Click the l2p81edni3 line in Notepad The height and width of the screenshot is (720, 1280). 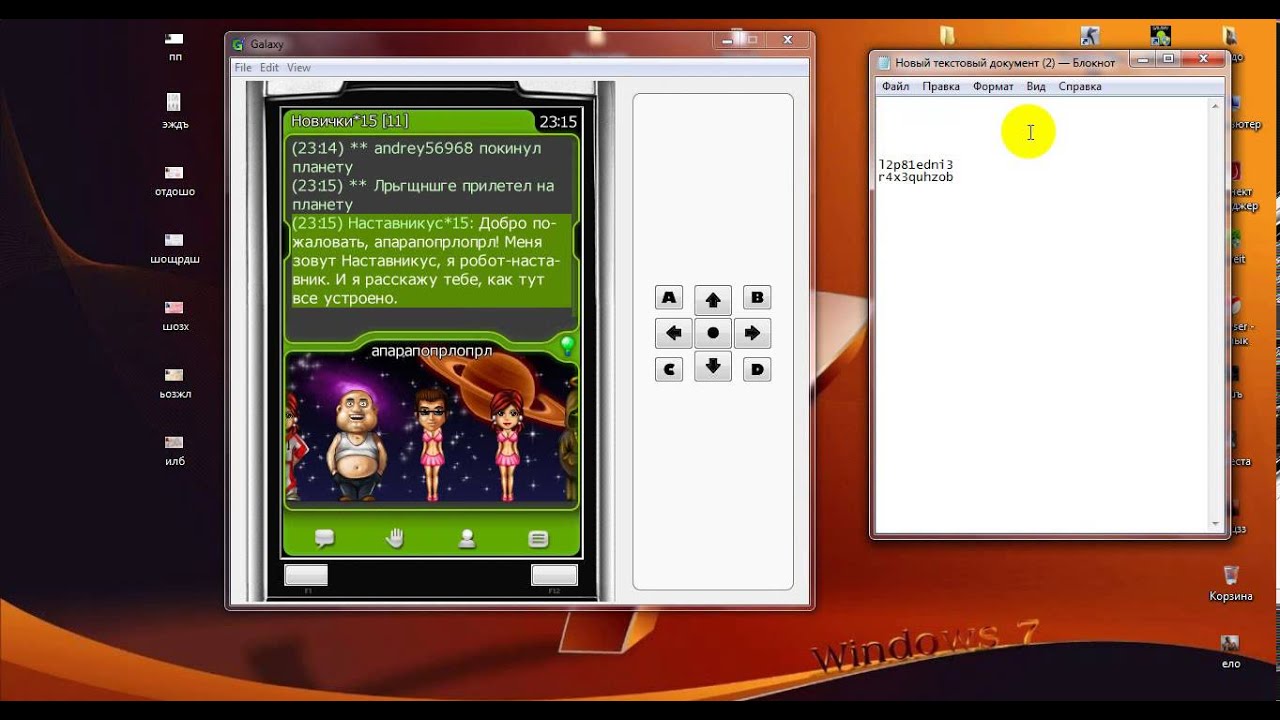(916, 164)
